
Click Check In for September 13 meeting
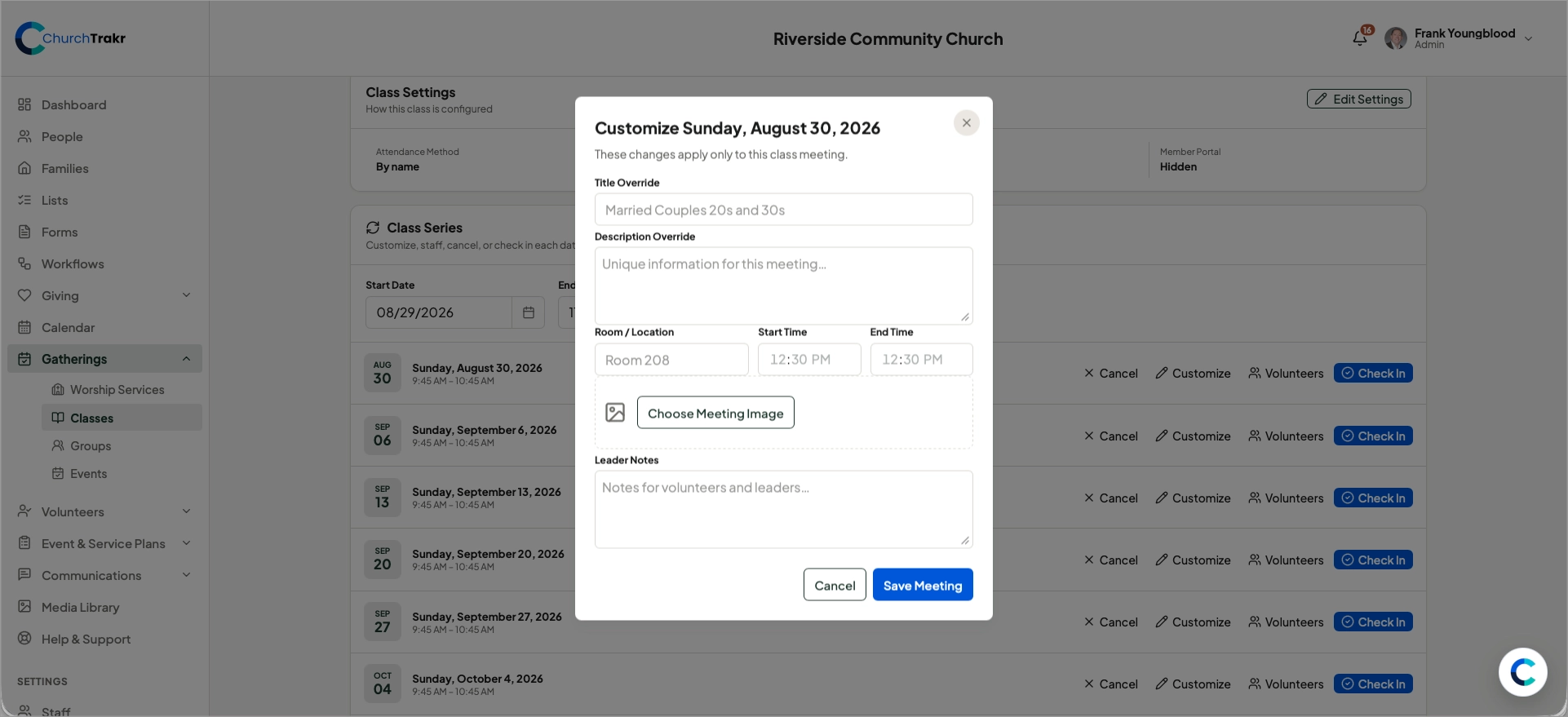(1373, 498)
